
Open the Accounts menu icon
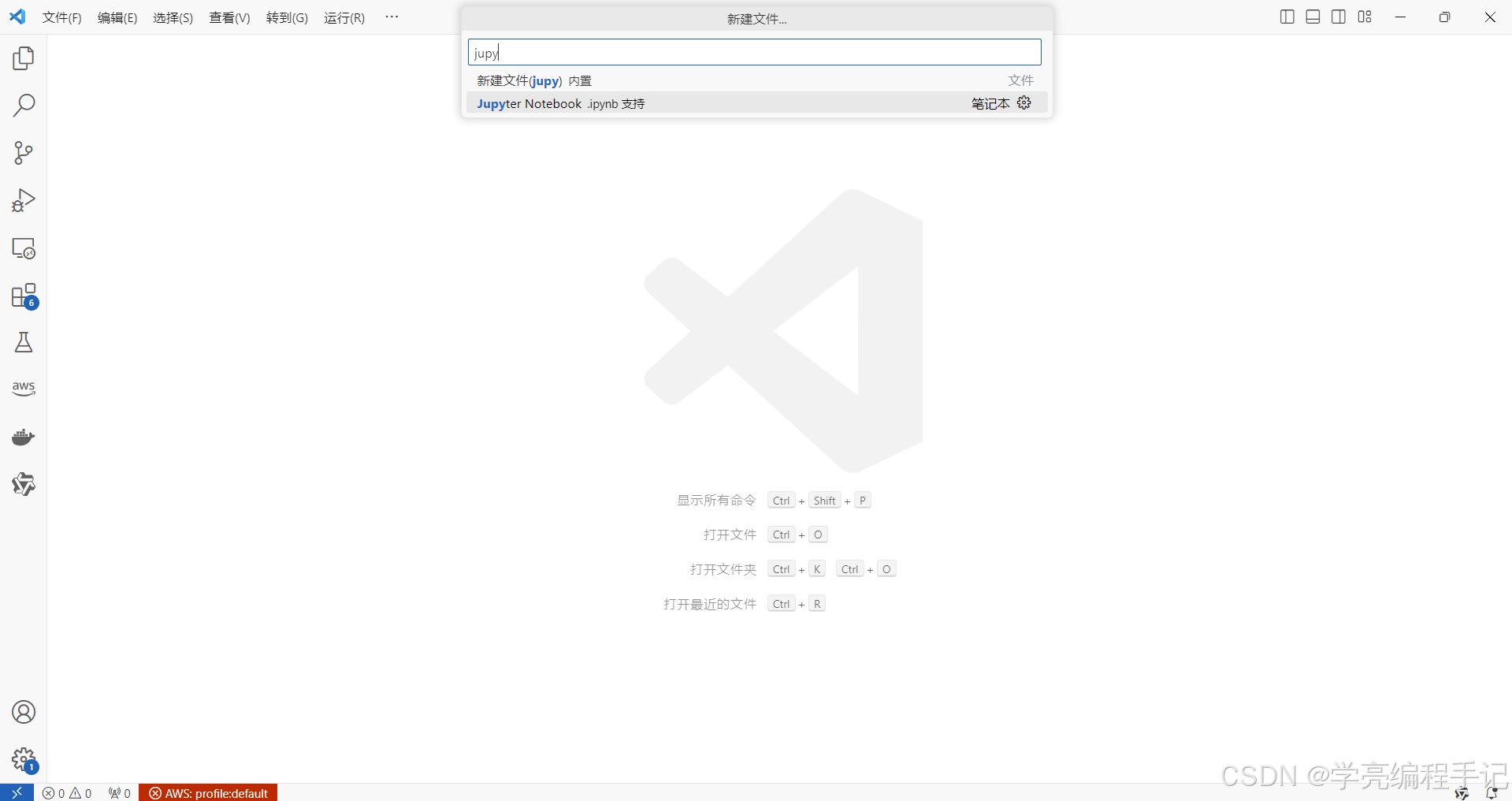(x=24, y=712)
